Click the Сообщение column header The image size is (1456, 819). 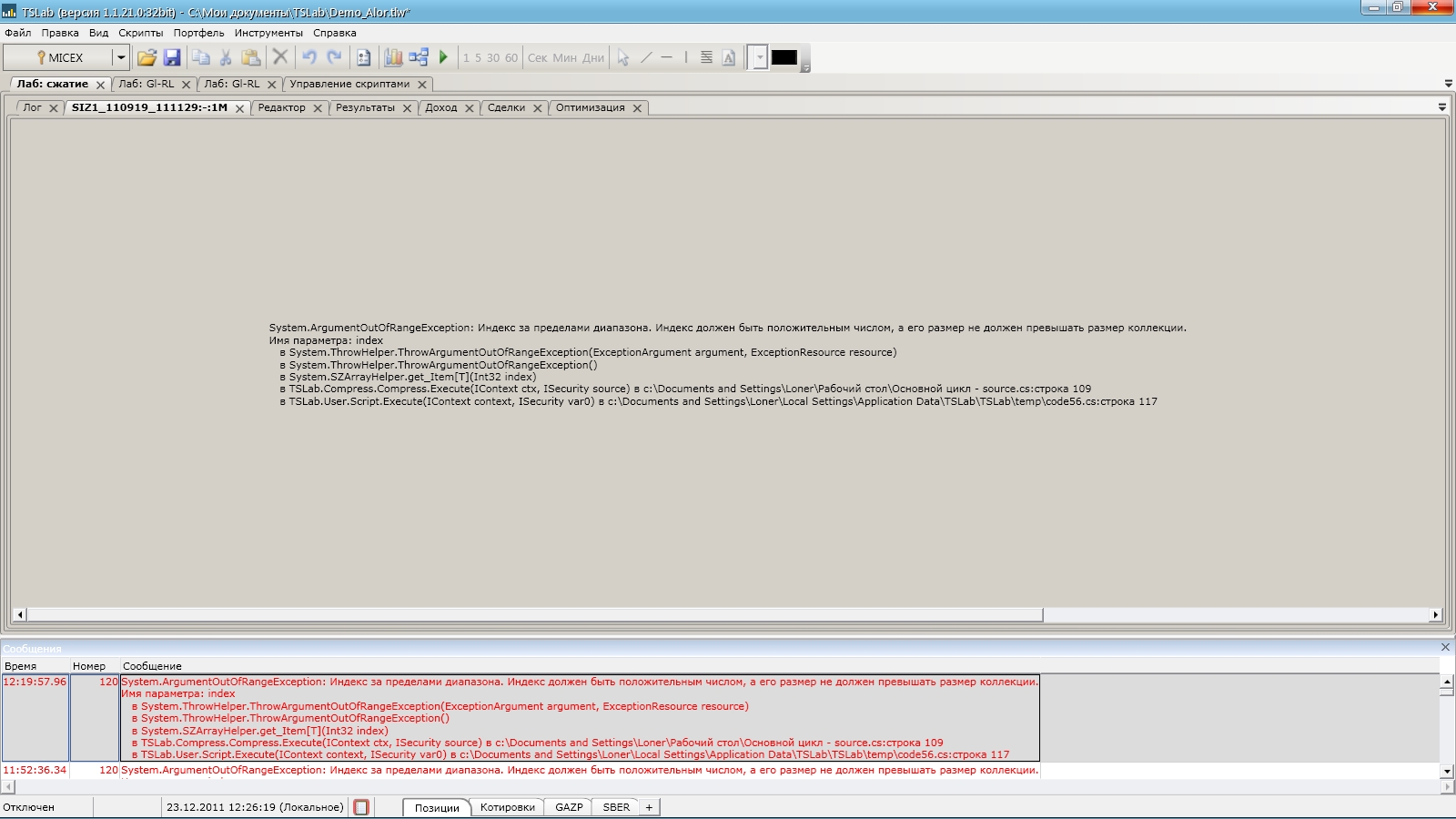pos(152,666)
